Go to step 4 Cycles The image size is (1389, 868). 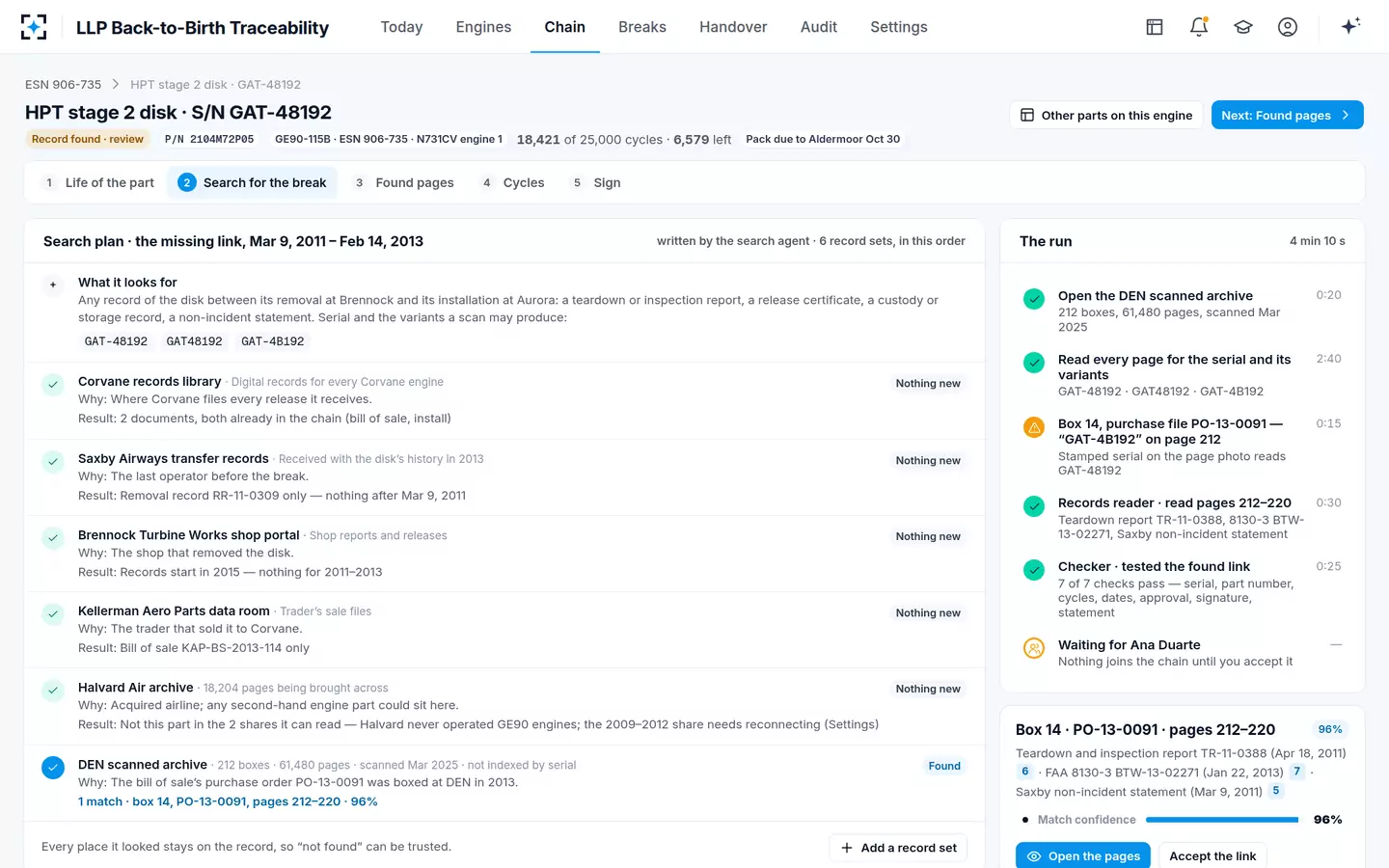click(513, 182)
